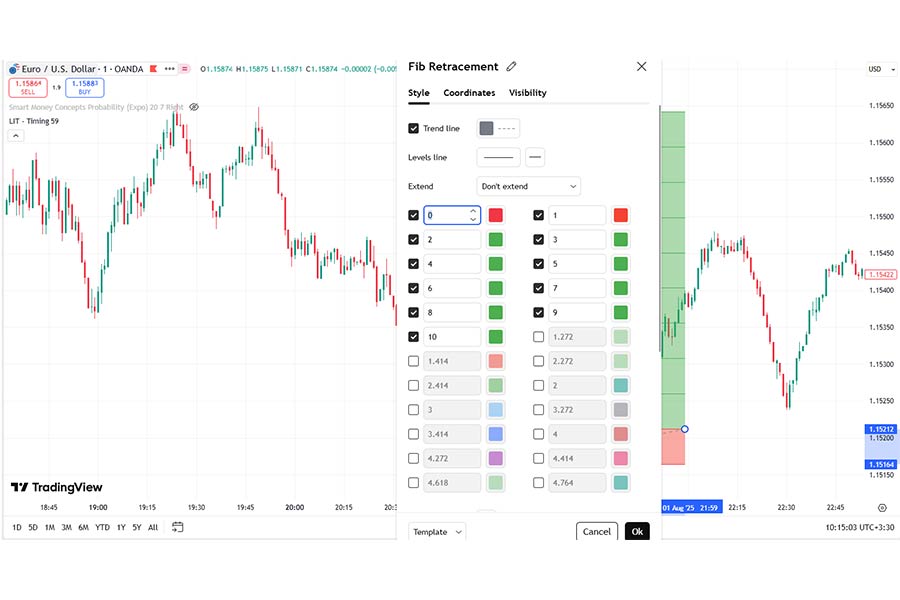The height and width of the screenshot is (600, 900).
Task: Open the Extend dropdown
Action: (x=529, y=186)
